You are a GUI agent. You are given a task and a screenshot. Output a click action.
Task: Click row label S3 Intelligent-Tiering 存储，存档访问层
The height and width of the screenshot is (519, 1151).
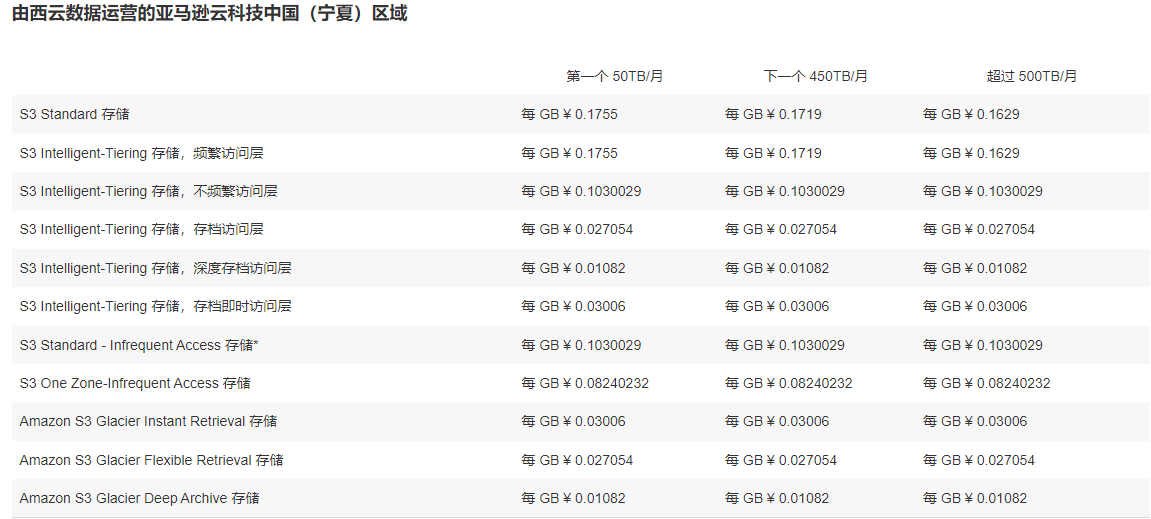142,230
